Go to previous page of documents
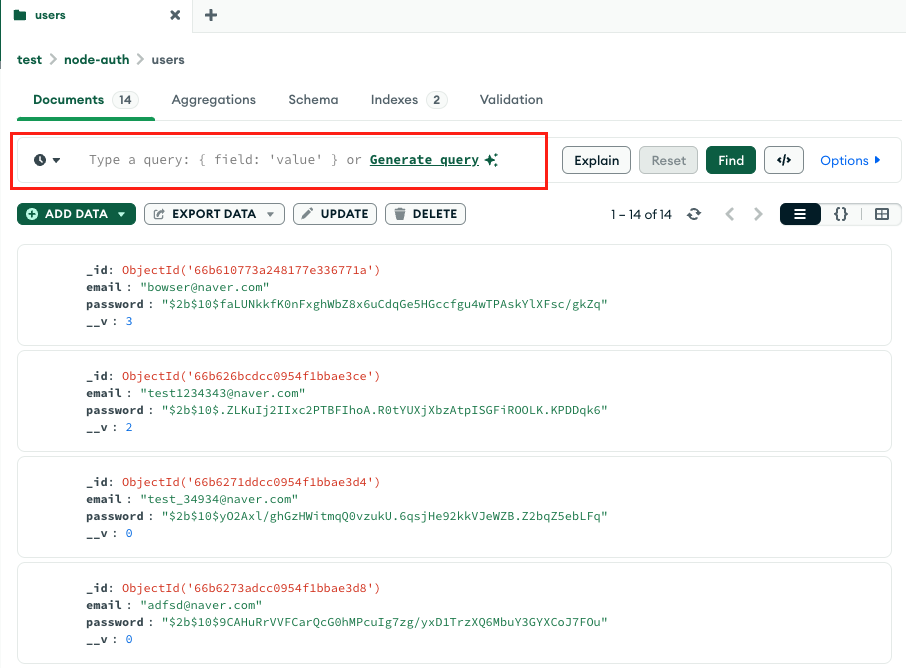The width and height of the screenshot is (906, 668). point(730,214)
